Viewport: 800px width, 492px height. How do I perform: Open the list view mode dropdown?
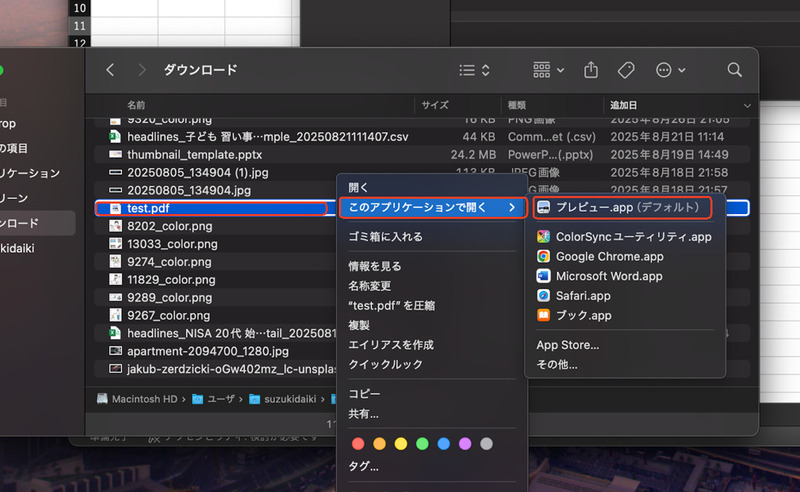[x=473, y=70]
